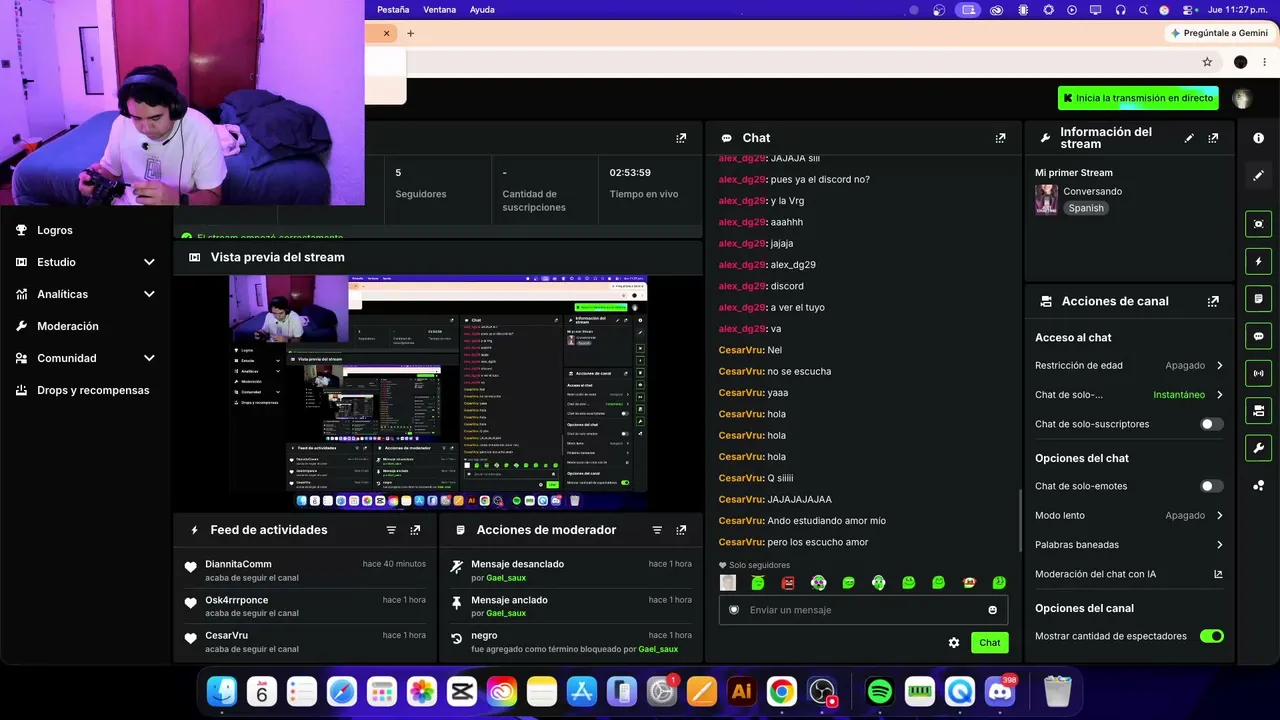
Task: Click the stream preview thumbnail
Action: click(438, 393)
